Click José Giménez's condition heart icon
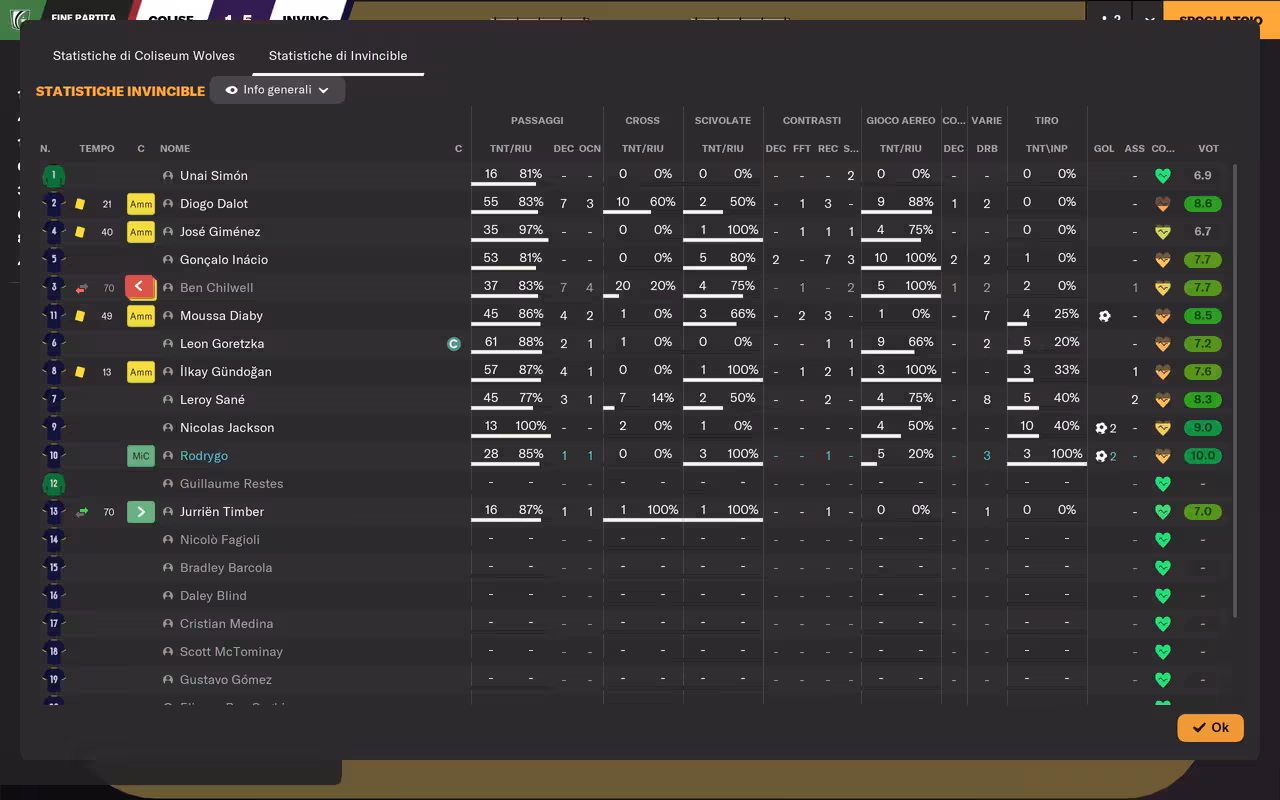The height and width of the screenshot is (800, 1280). pos(1162,232)
